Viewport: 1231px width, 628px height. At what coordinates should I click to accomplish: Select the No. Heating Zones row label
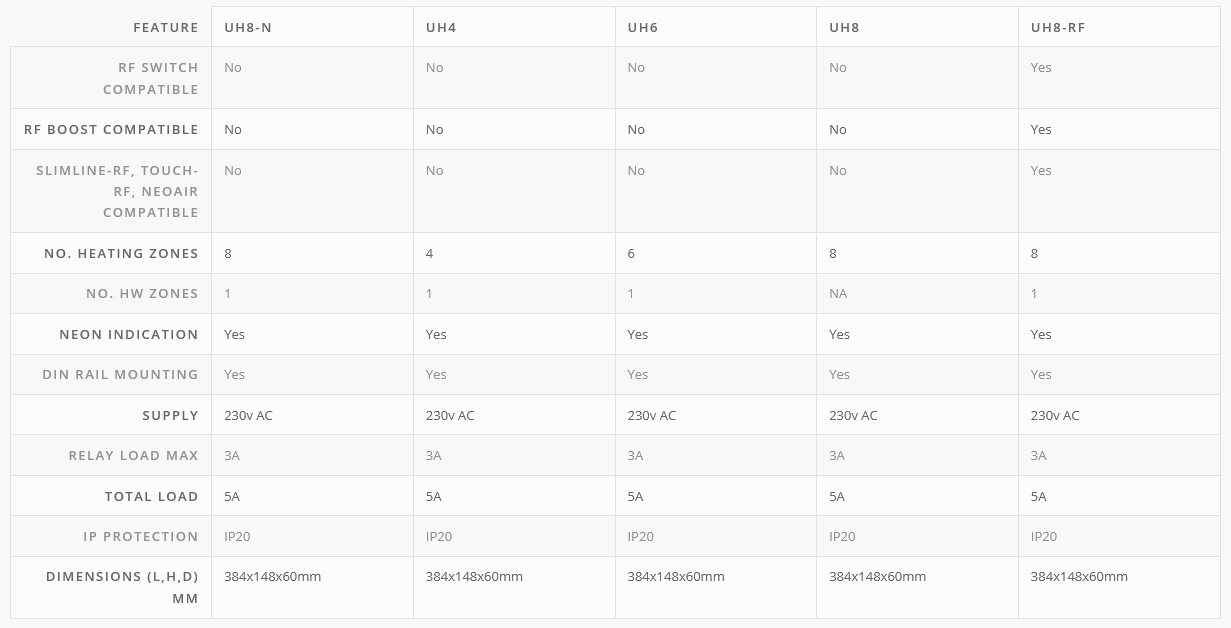tap(121, 253)
